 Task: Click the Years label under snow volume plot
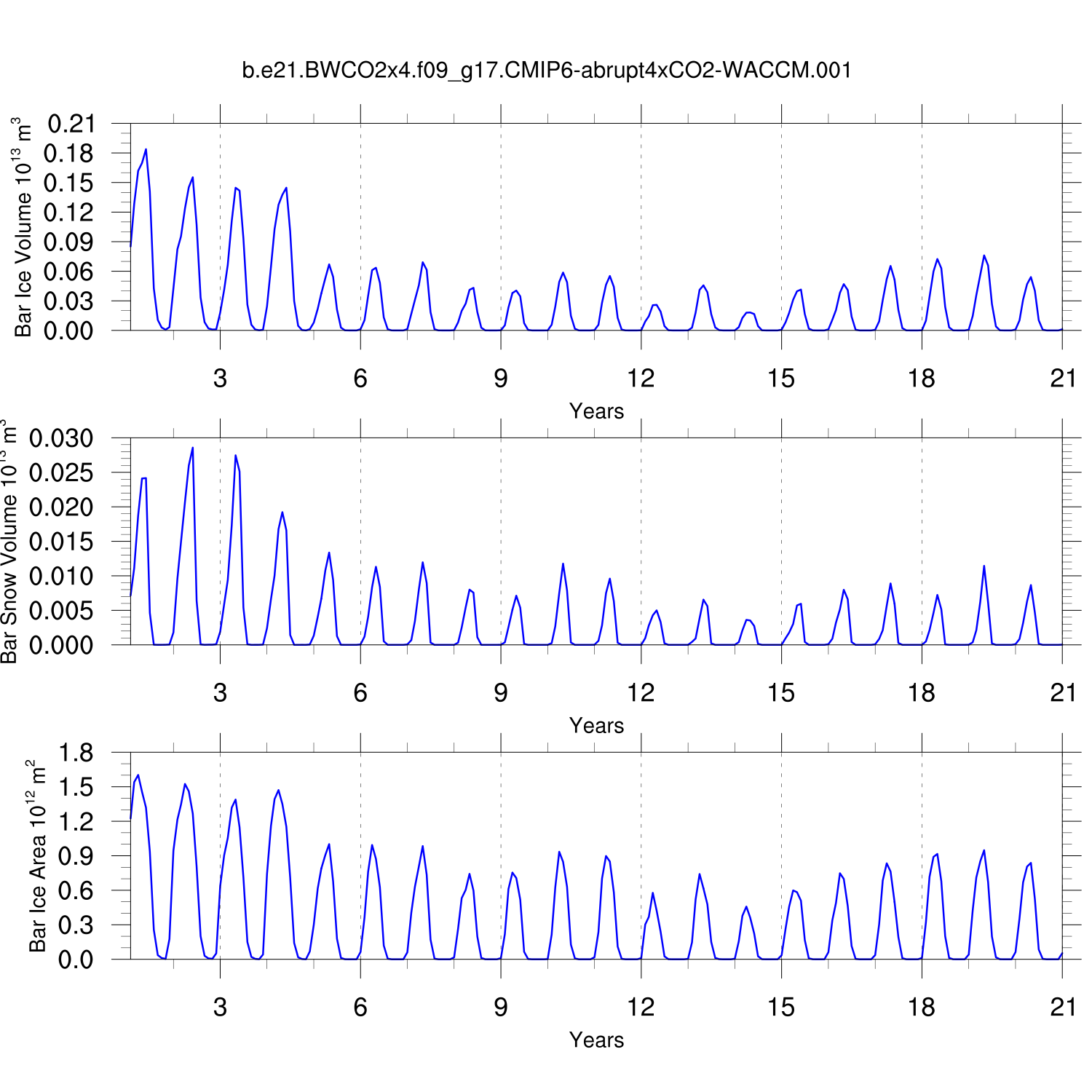pyautogui.click(x=596, y=726)
